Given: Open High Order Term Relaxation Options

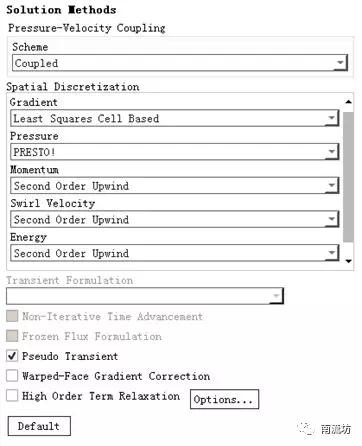Looking at the screenshot, I should [x=224, y=399].
